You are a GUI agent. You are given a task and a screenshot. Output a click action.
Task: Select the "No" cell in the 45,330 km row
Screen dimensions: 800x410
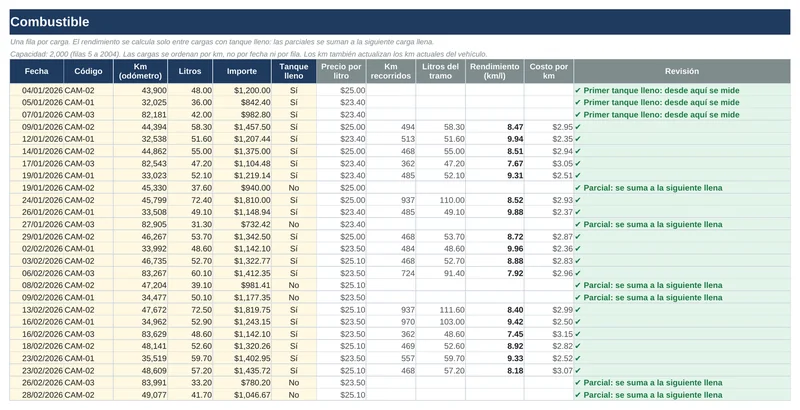click(x=294, y=188)
